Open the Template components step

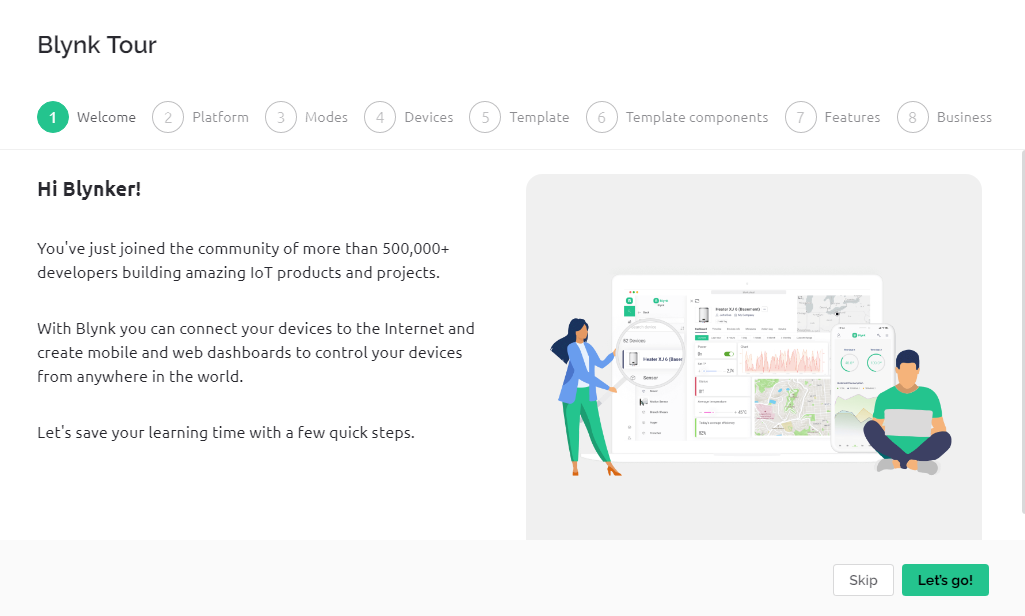tap(697, 117)
